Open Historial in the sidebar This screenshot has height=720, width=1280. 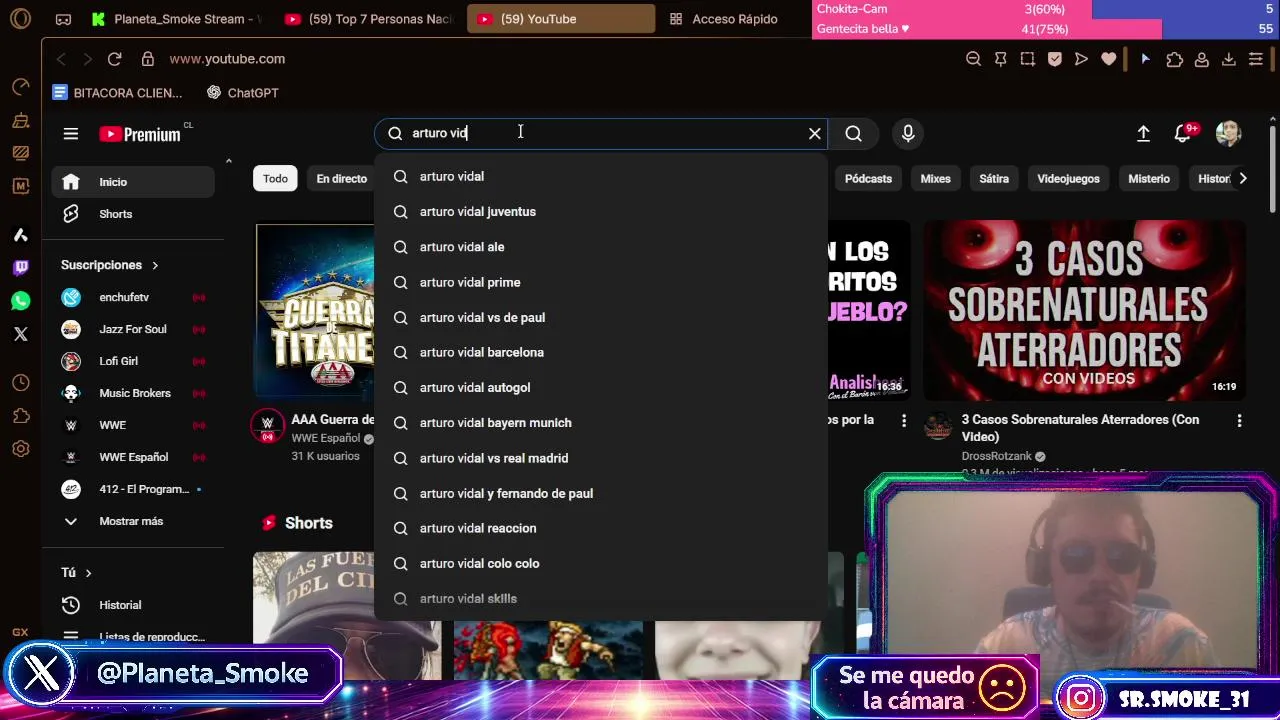click(133, 605)
